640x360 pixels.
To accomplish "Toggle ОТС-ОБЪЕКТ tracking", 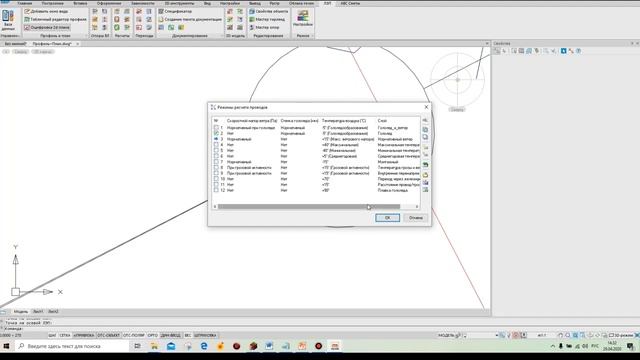I will click(x=108, y=335).
